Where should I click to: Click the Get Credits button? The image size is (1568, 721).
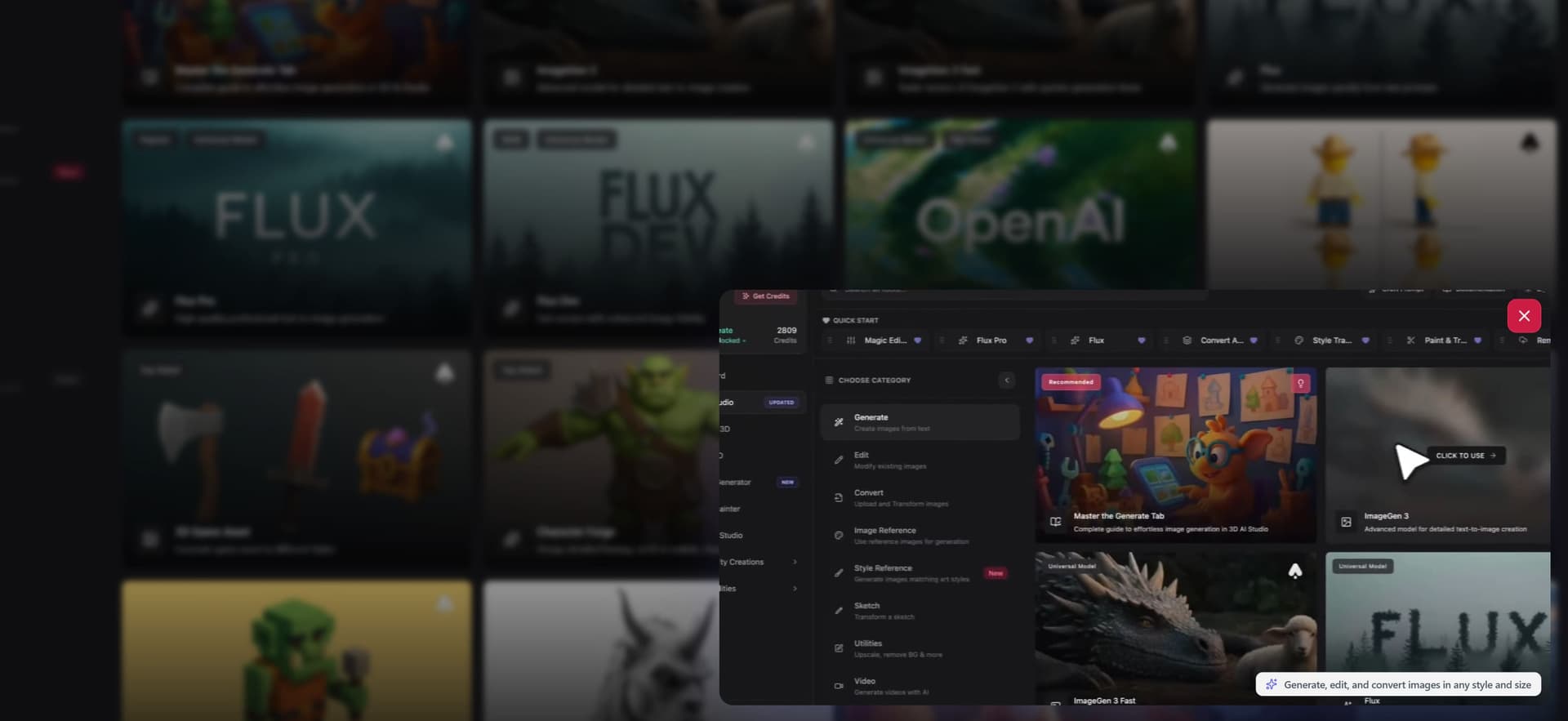click(x=766, y=296)
